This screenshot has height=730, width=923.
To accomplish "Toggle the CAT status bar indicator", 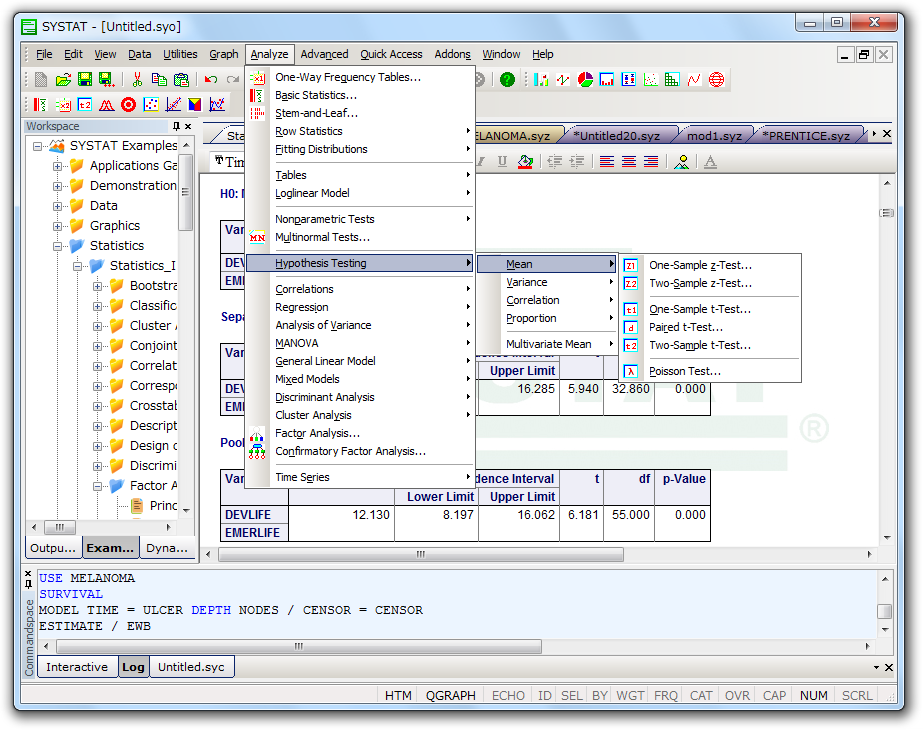I will coord(700,695).
